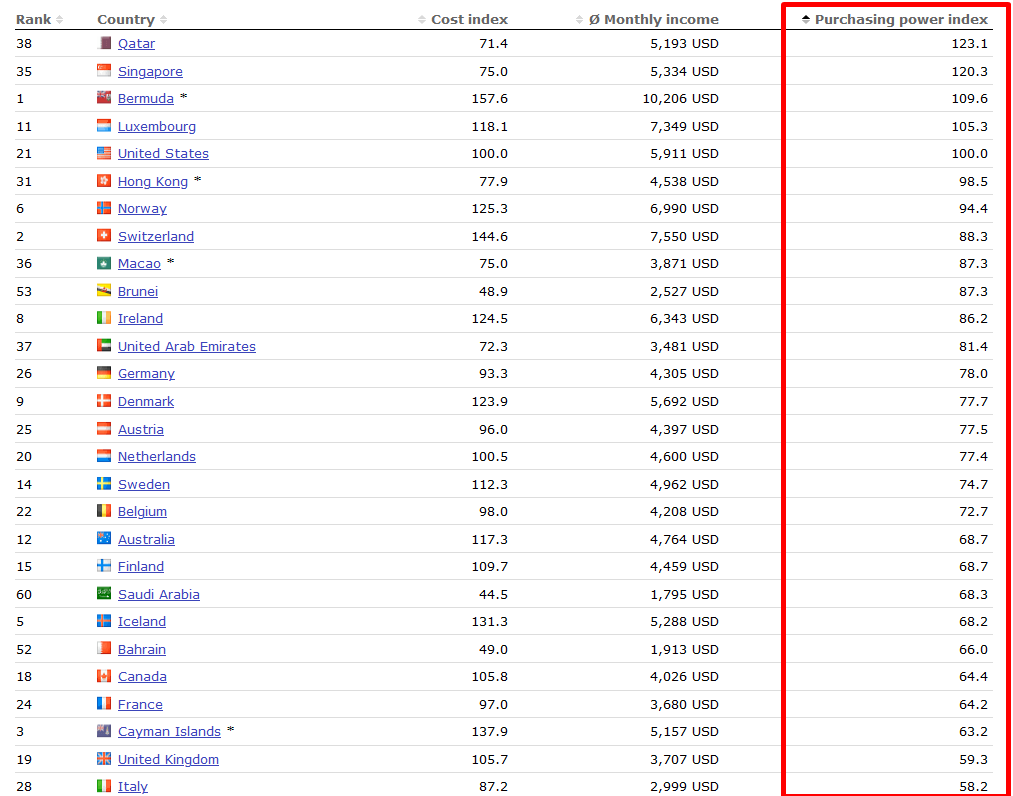Click the Brunei flag icon
1013x796 pixels.
pyautogui.click(x=104, y=290)
